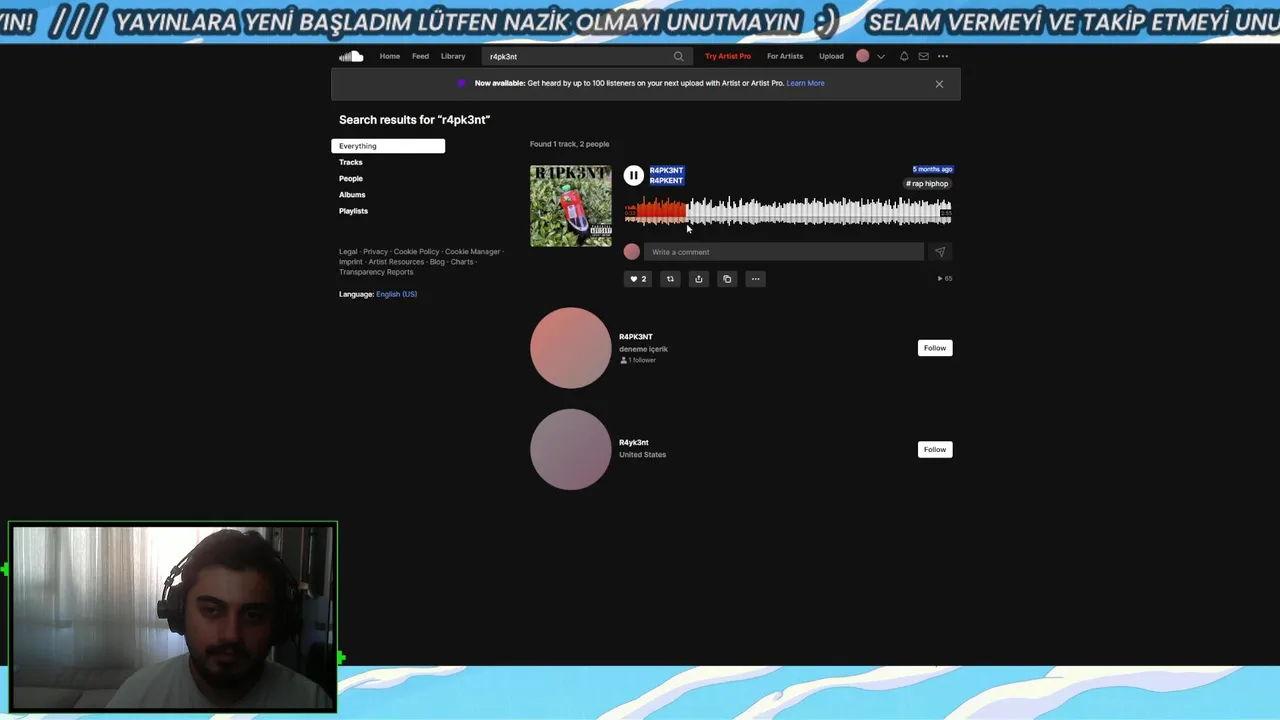The width and height of the screenshot is (1280, 720).
Task: Open the Library page
Action: point(453,56)
